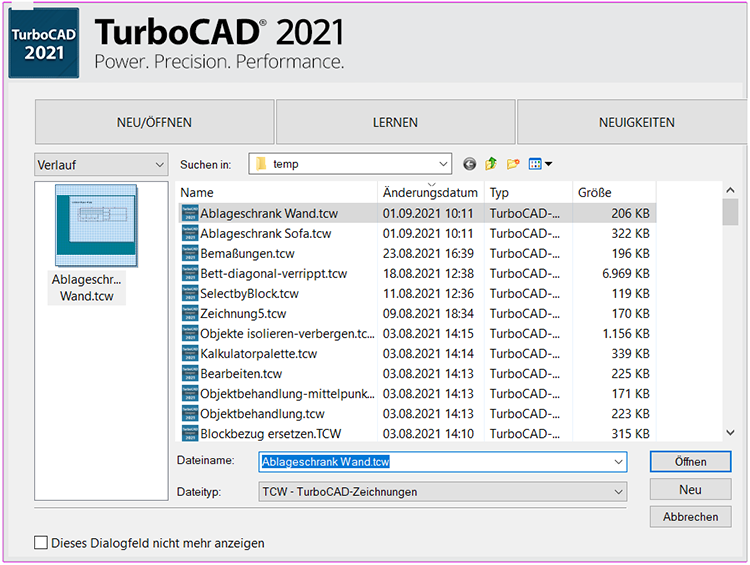The width and height of the screenshot is (750, 565).
Task: Go back to last visited folder icon
Action: click(x=469, y=165)
